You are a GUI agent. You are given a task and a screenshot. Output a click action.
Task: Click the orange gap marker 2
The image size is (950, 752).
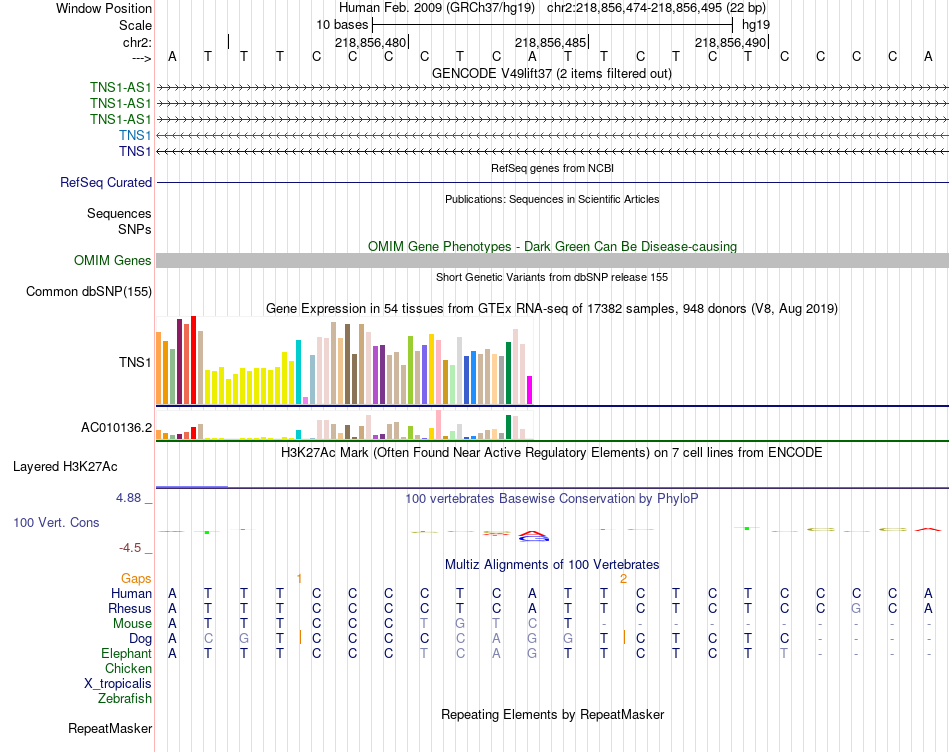coord(623,579)
